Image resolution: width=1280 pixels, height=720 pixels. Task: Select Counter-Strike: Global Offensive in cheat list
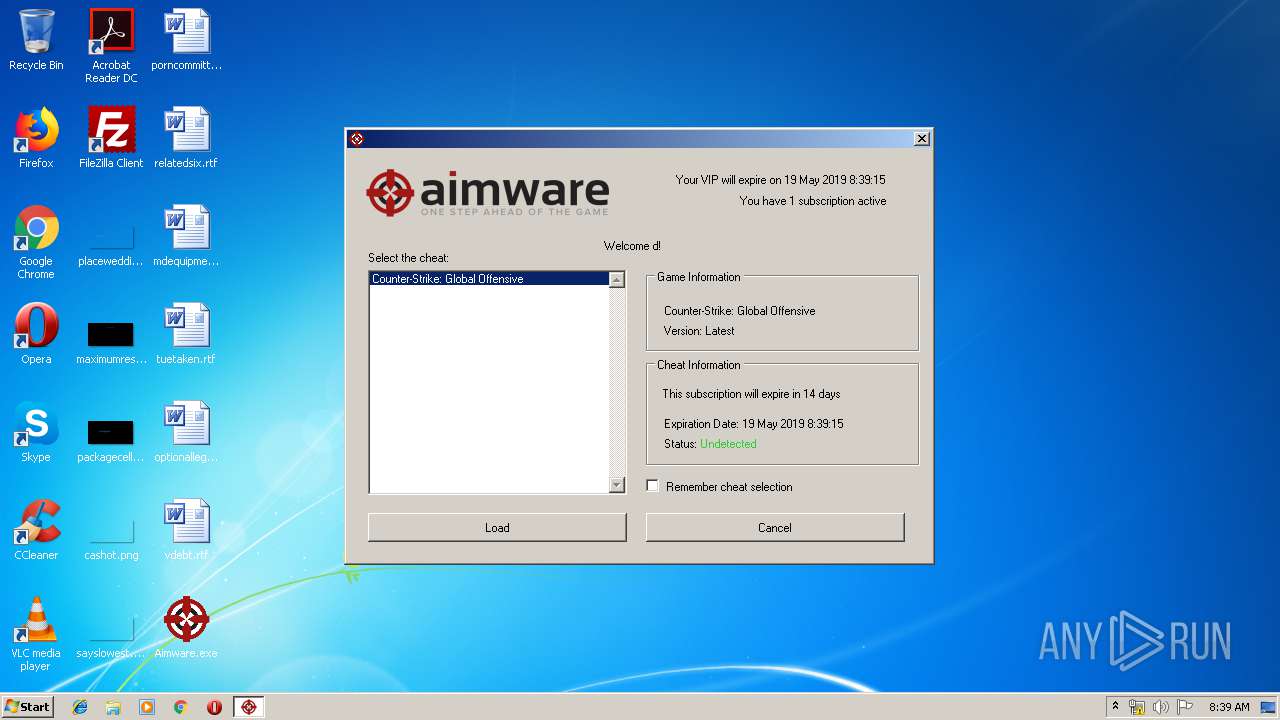(x=489, y=279)
